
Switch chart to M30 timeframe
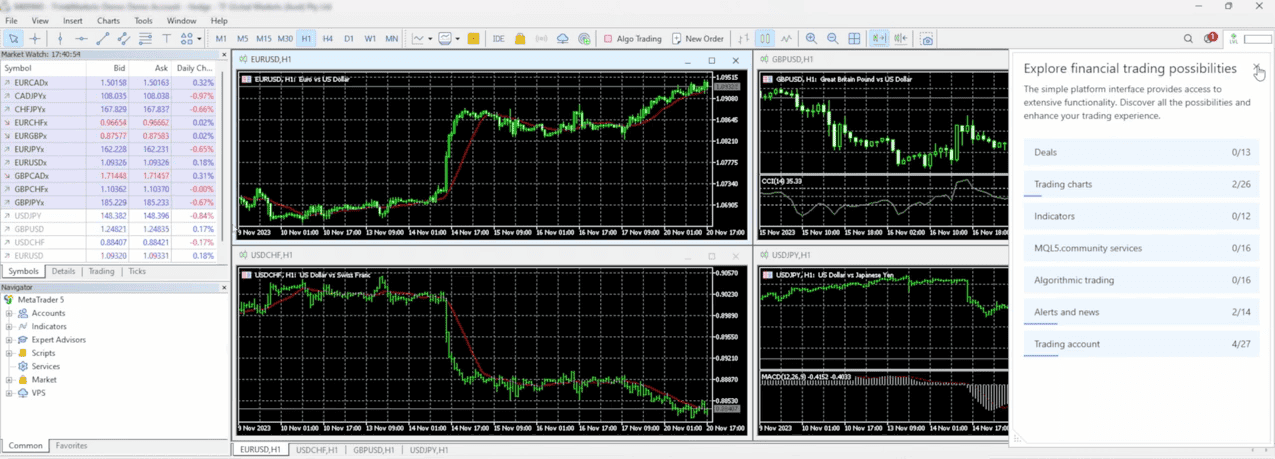click(x=285, y=39)
